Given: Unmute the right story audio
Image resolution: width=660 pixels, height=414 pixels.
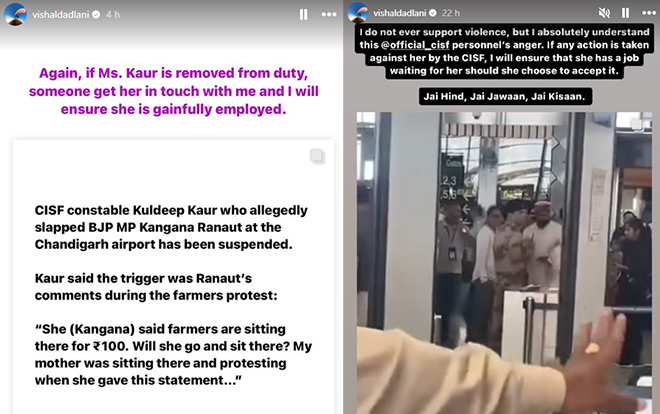Looking at the screenshot, I should pos(604,13).
